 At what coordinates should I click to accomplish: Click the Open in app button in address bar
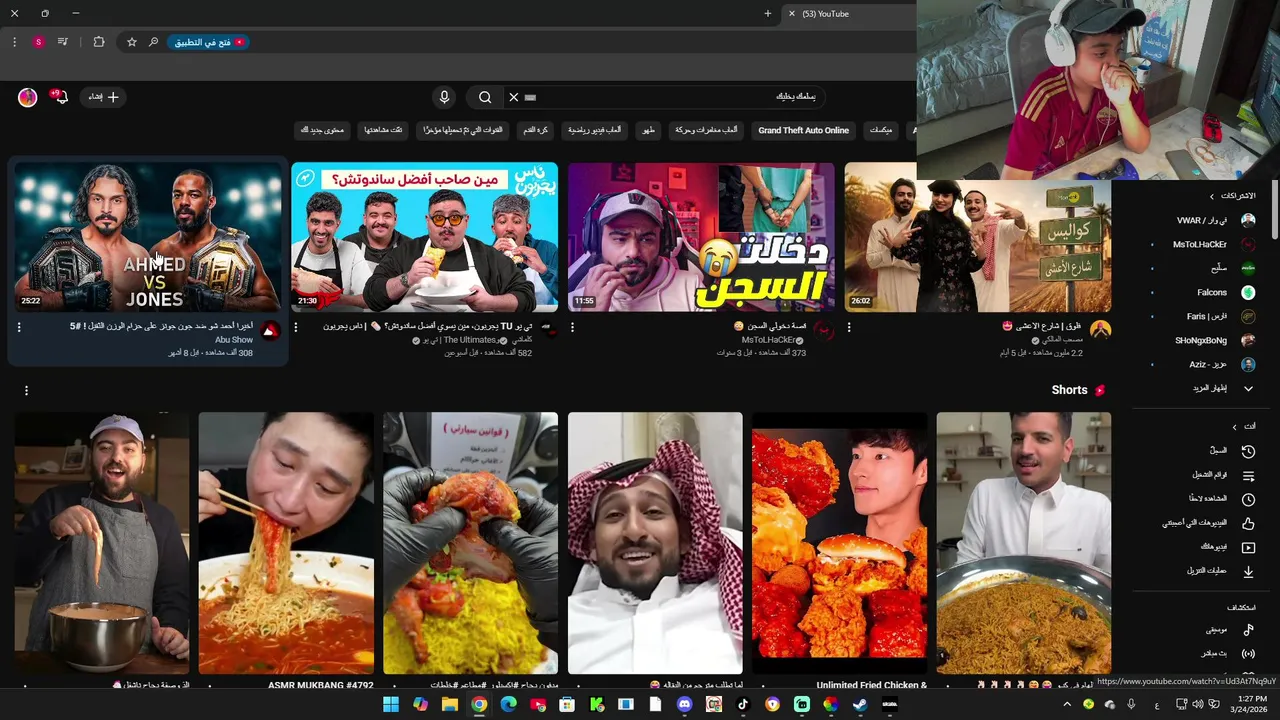point(209,42)
